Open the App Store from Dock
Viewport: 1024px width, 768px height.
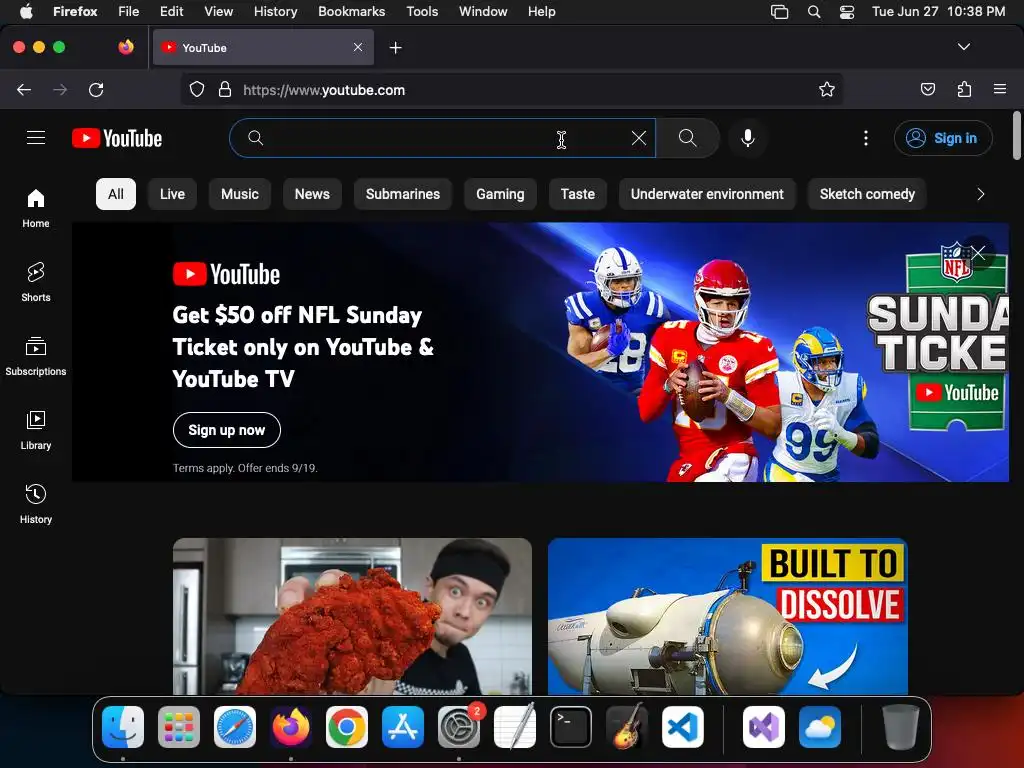pos(403,727)
